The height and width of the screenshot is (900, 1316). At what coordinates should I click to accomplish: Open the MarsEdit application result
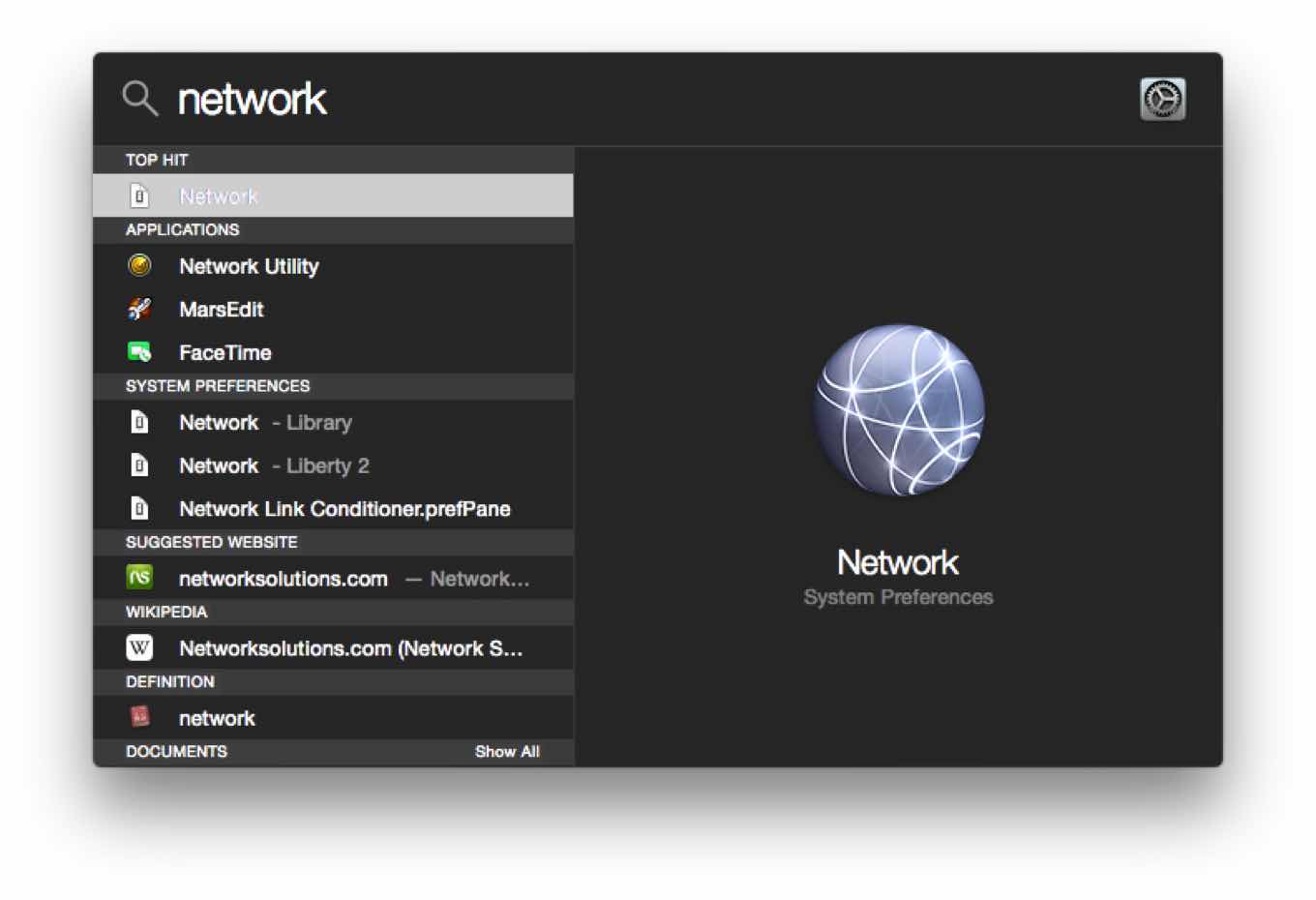point(333,309)
